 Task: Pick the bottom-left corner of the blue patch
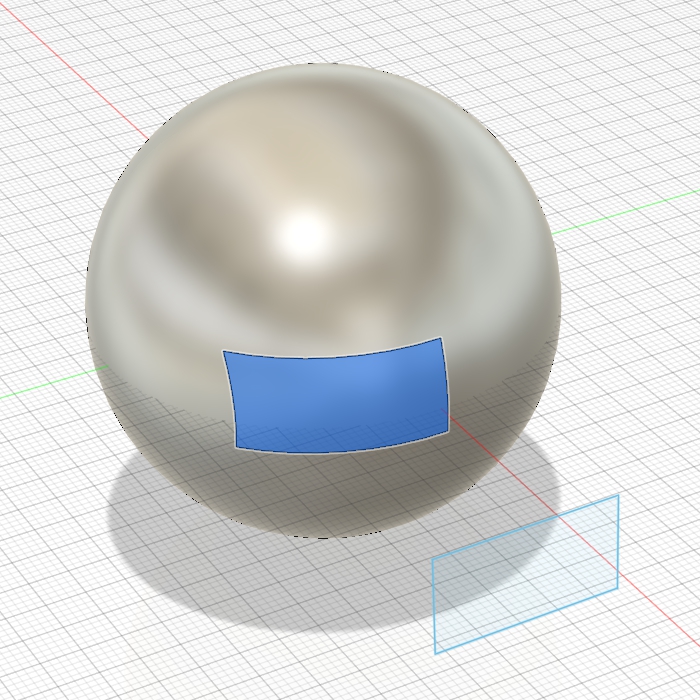tap(237, 448)
